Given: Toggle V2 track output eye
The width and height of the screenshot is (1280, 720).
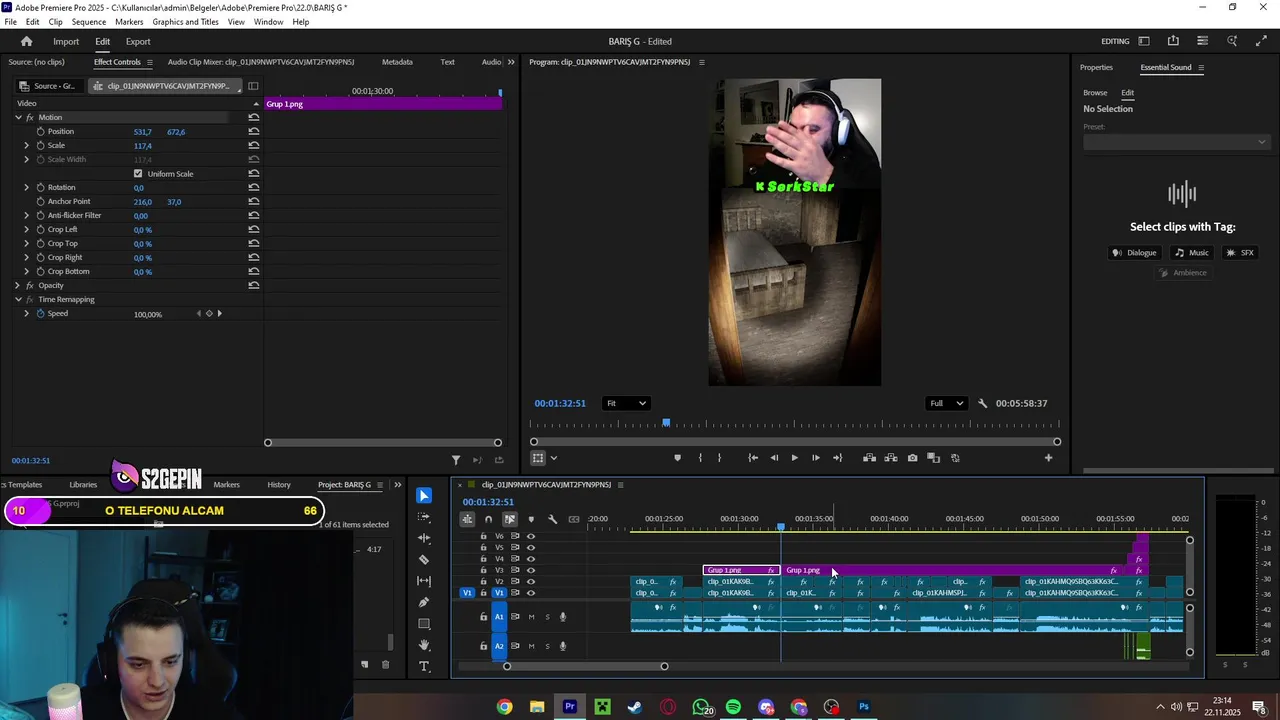Looking at the screenshot, I should click(x=531, y=581).
